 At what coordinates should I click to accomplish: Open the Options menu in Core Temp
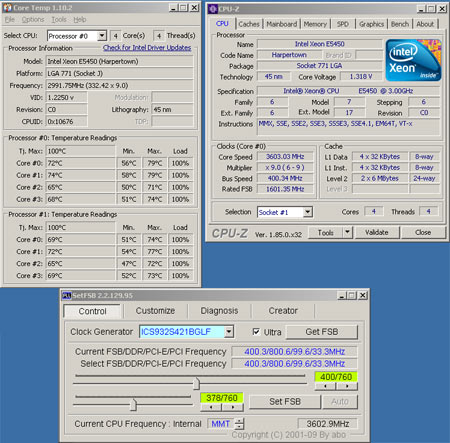[33, 20]
